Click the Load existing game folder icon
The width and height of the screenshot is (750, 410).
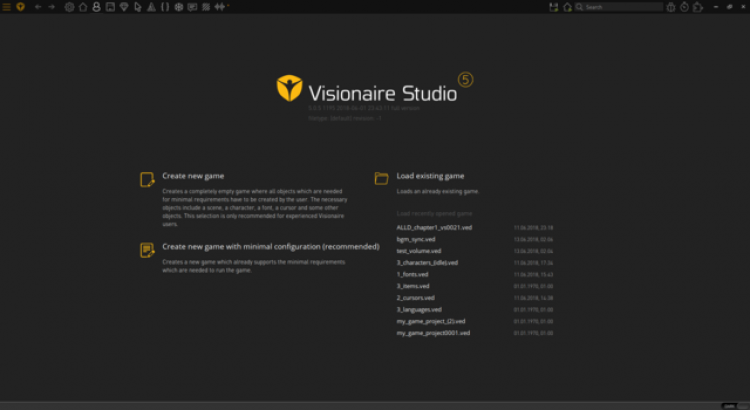click(x=381, y=178)
